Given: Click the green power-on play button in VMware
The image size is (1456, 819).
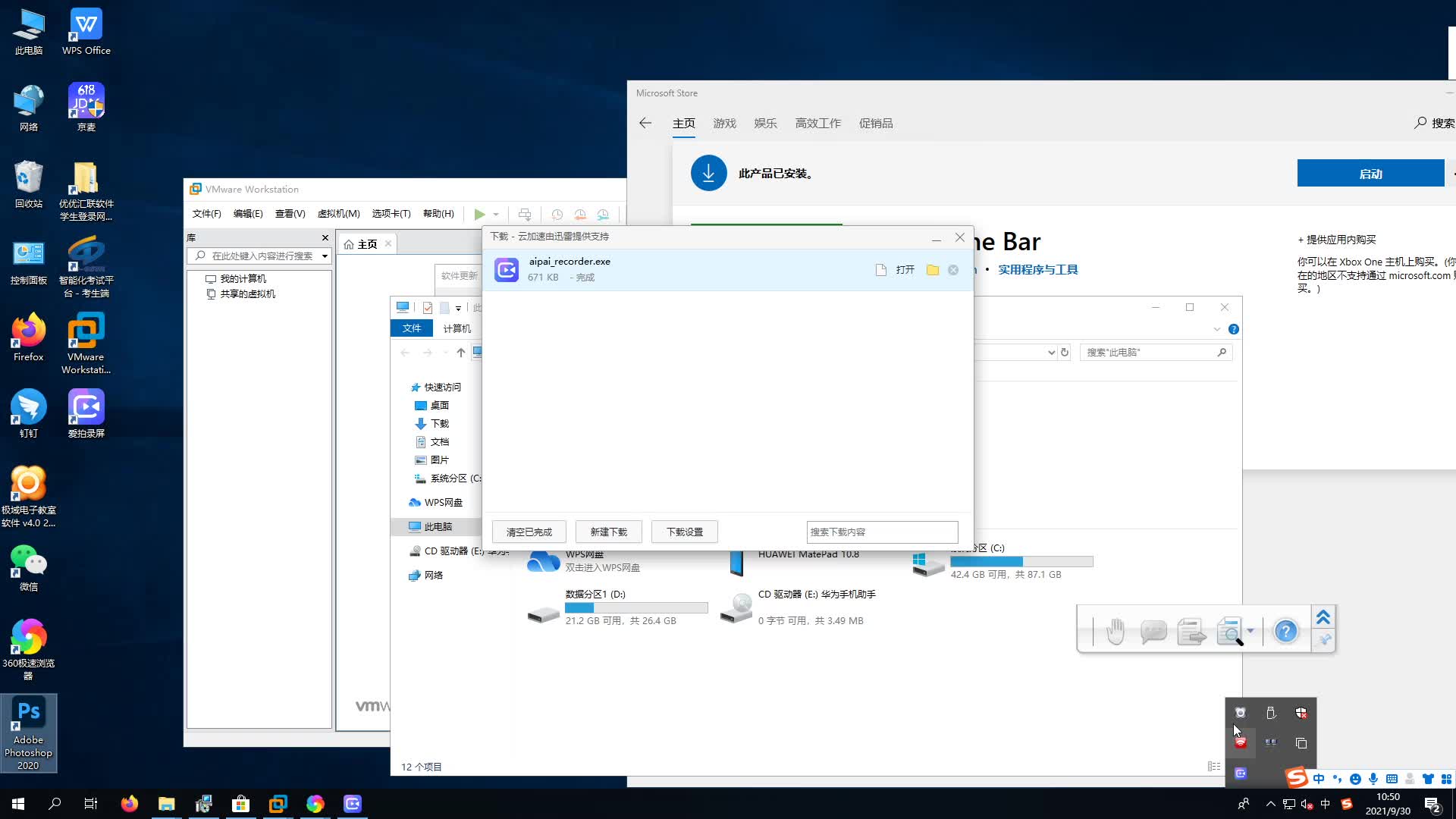Looking at the screenshot, I should click(479, 215).
